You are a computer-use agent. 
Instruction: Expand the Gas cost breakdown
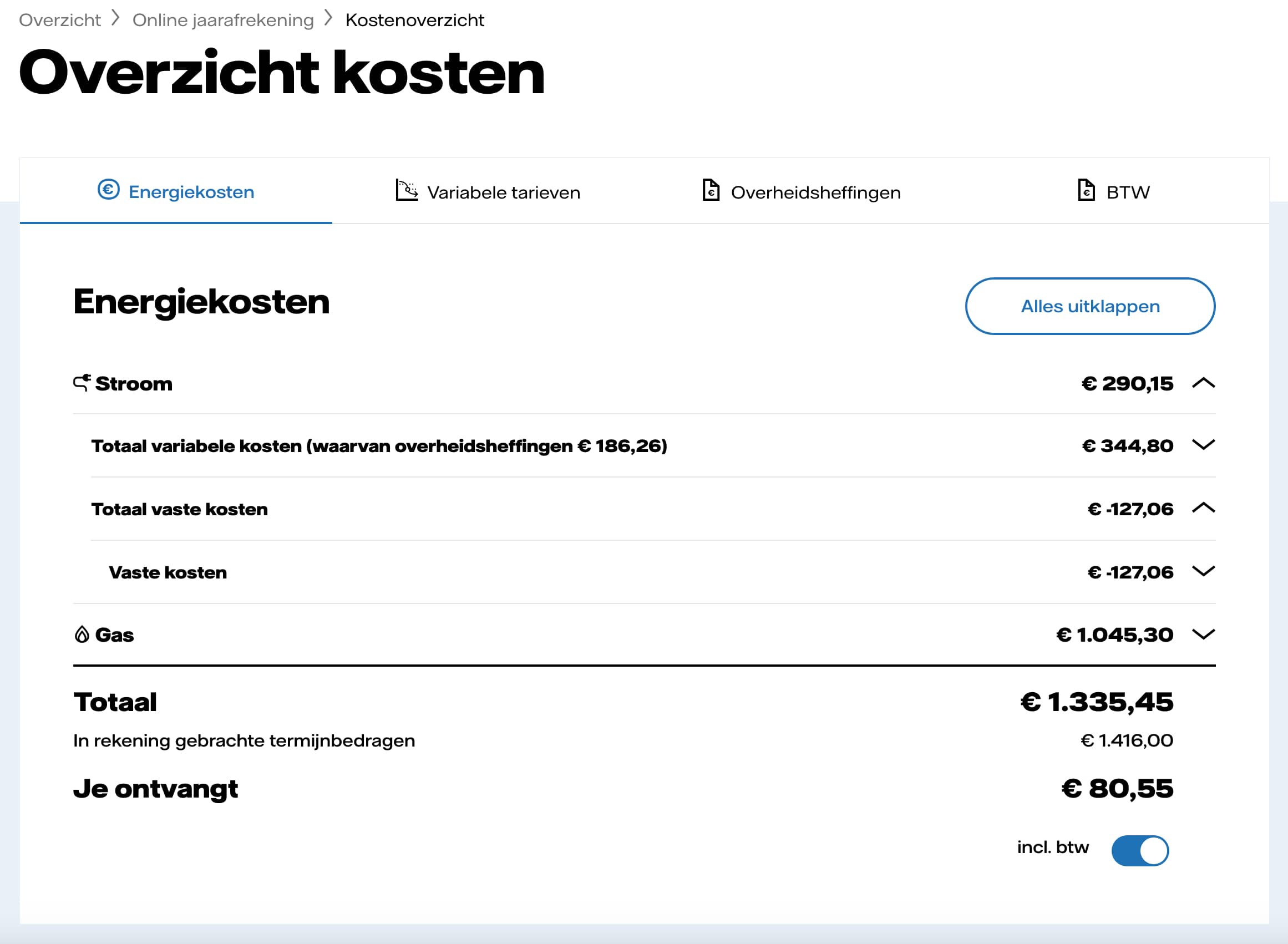(1204, 634)
